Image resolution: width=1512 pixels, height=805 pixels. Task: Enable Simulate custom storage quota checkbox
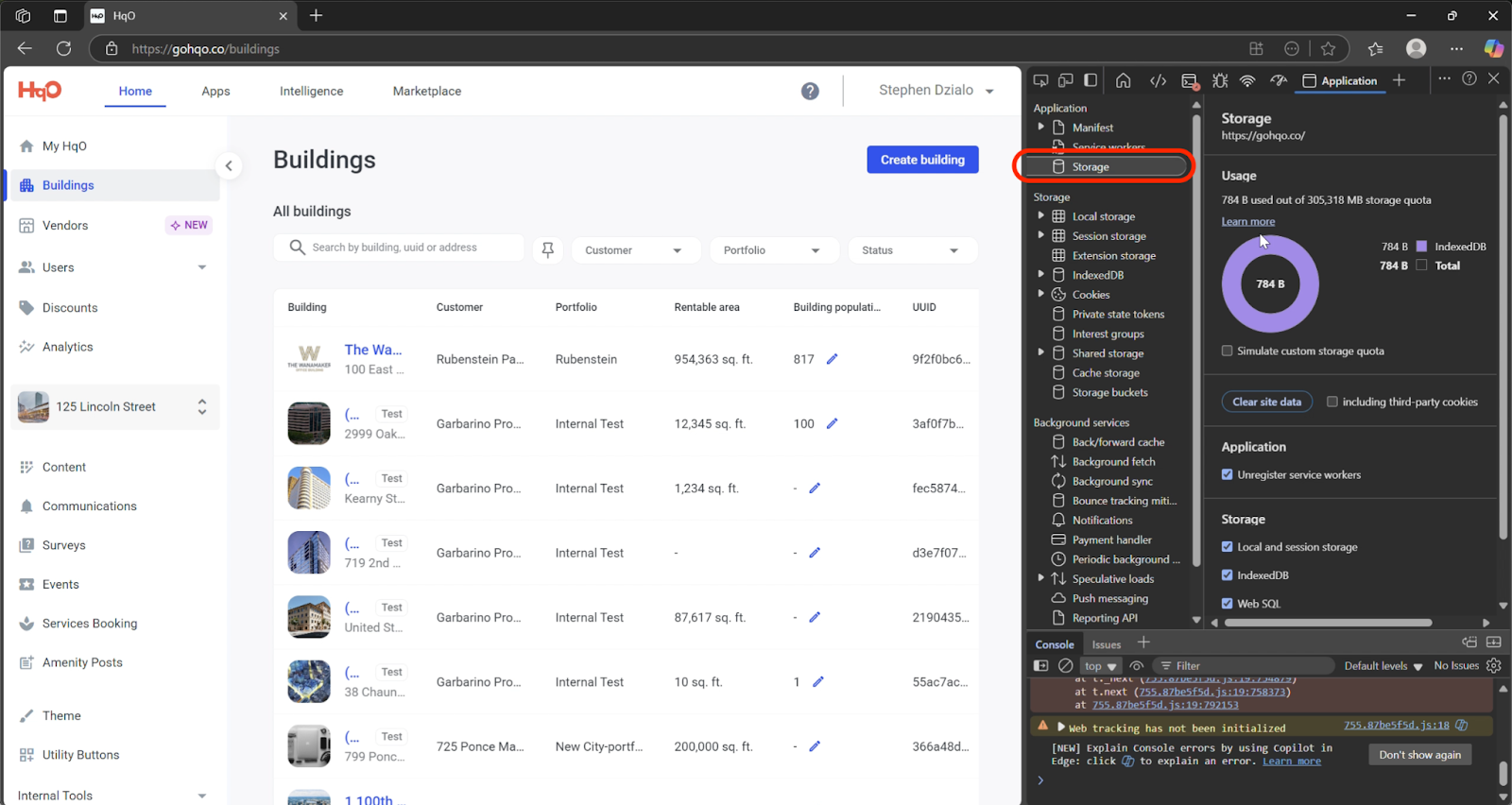1227,351
